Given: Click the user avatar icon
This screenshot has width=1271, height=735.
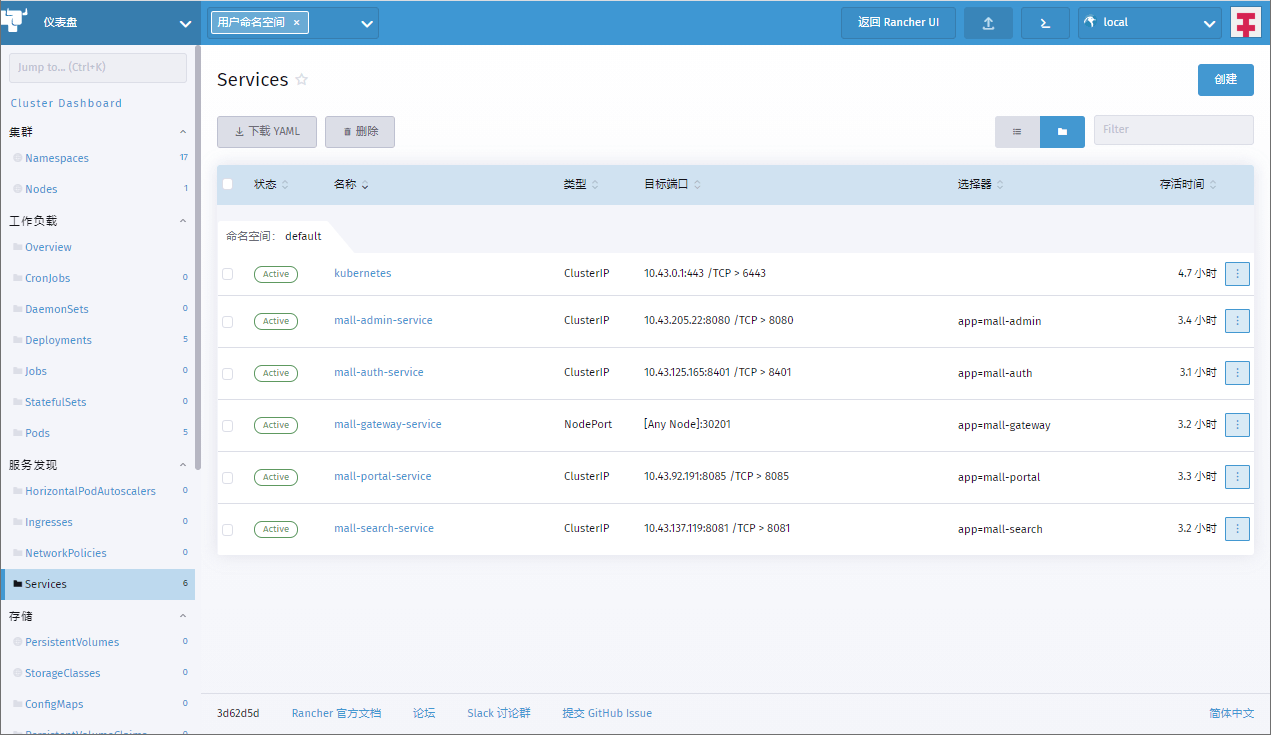Looking at the screenshot, I should pos(1245,23).
